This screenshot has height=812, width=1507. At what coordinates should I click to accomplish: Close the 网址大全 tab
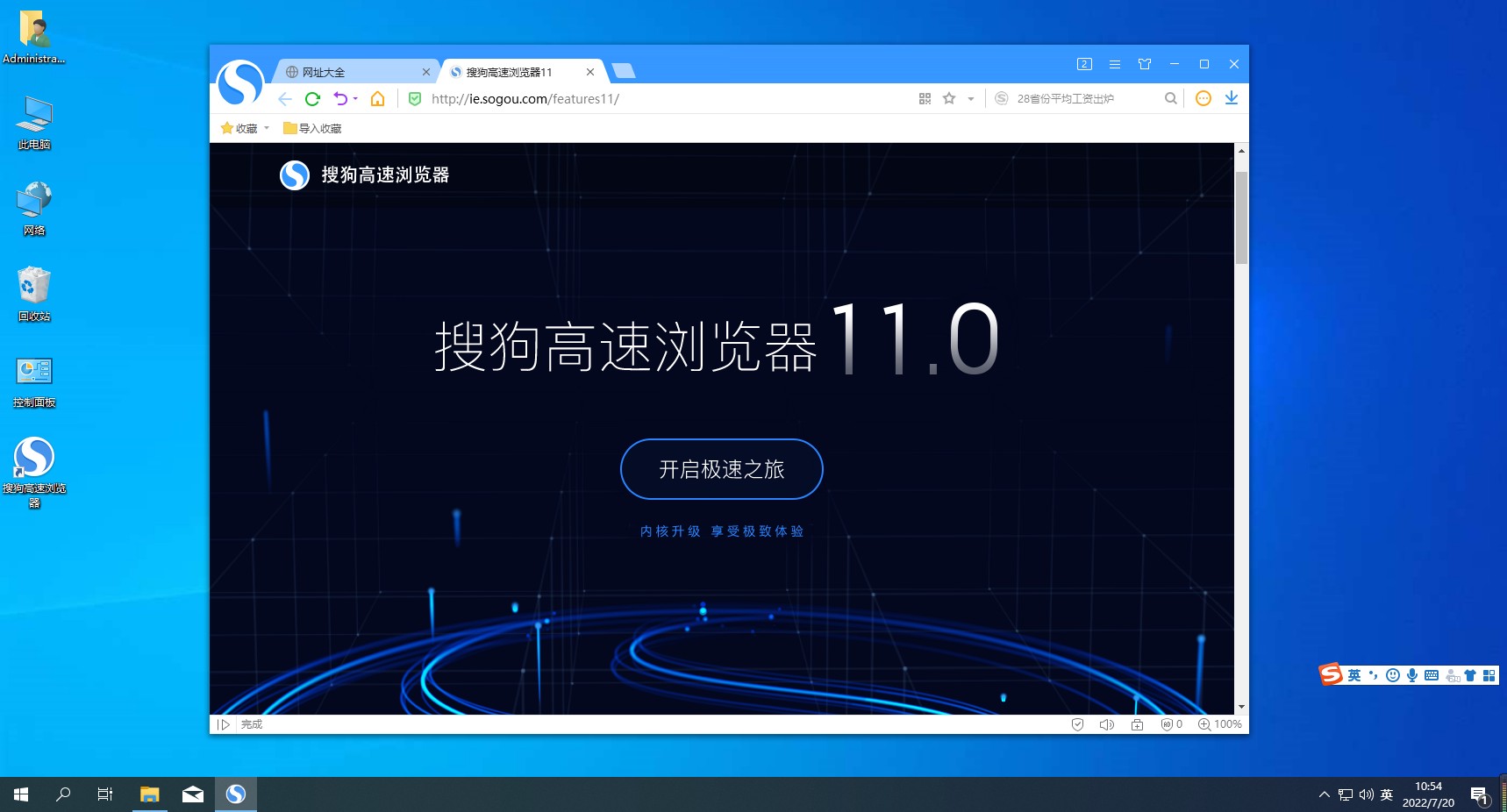426,72
